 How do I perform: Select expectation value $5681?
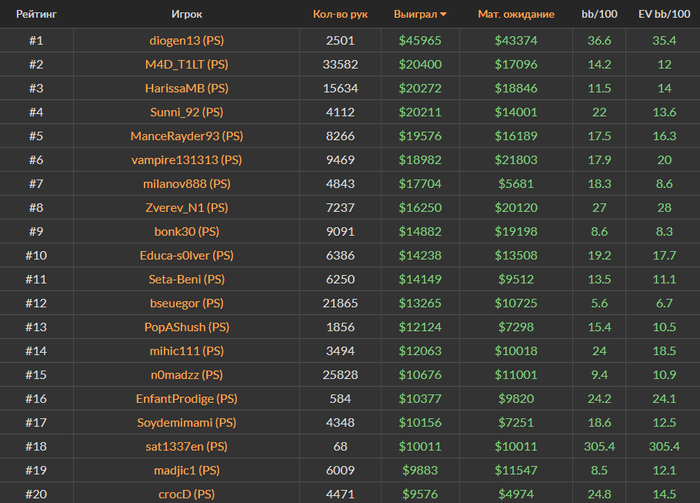(x=516, y=184)
